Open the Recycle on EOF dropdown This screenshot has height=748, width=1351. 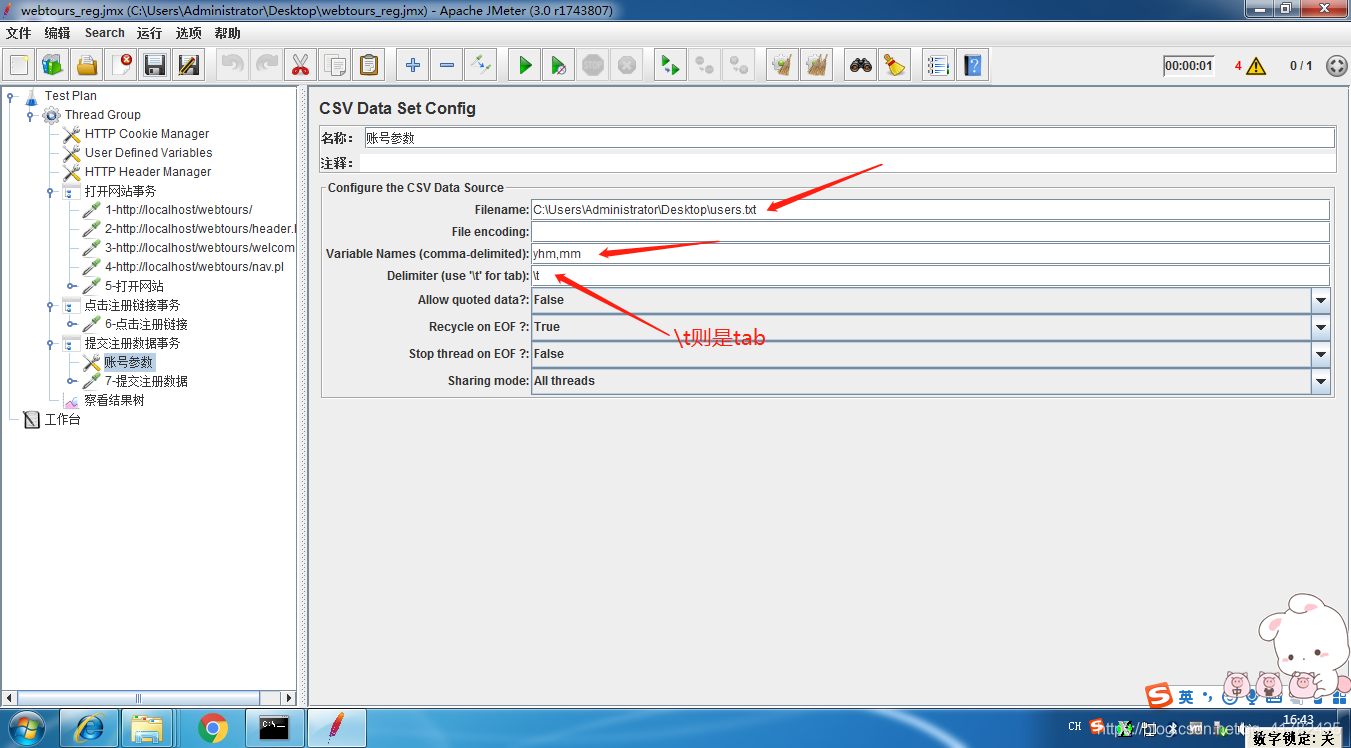tap(1321, 327)
